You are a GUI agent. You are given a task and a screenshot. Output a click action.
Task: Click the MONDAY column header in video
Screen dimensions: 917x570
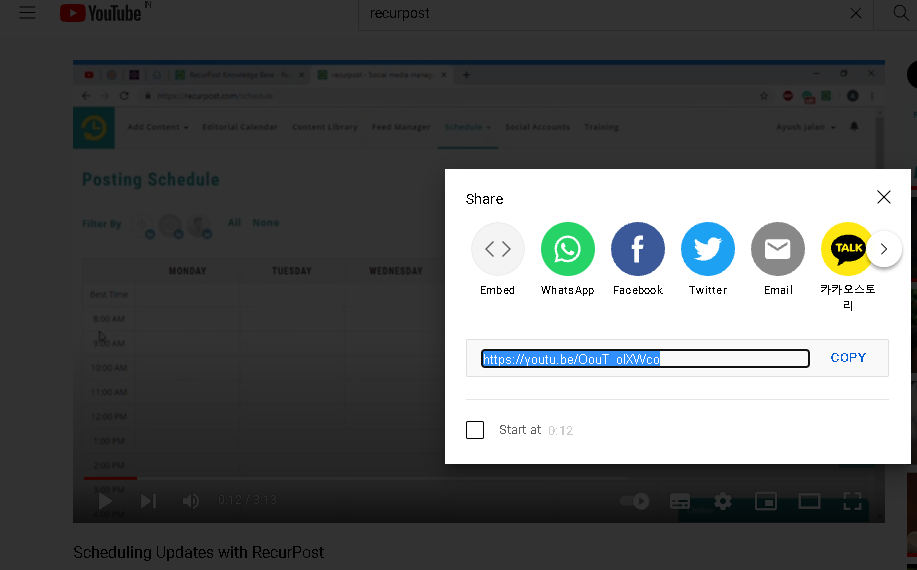point(188,271)
